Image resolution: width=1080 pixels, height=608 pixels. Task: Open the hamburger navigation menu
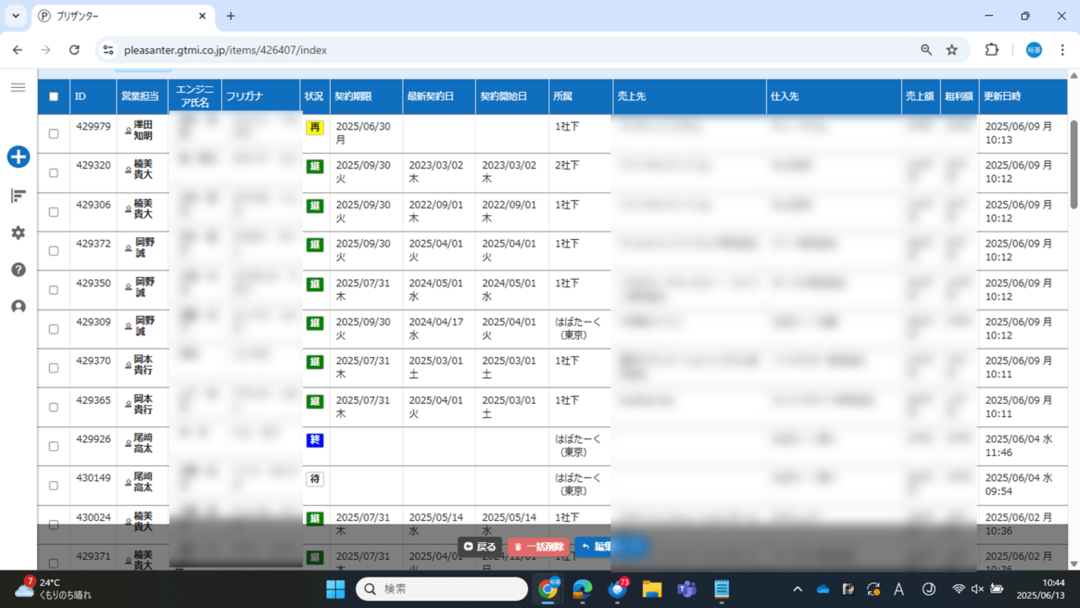[x=18, y=88]
